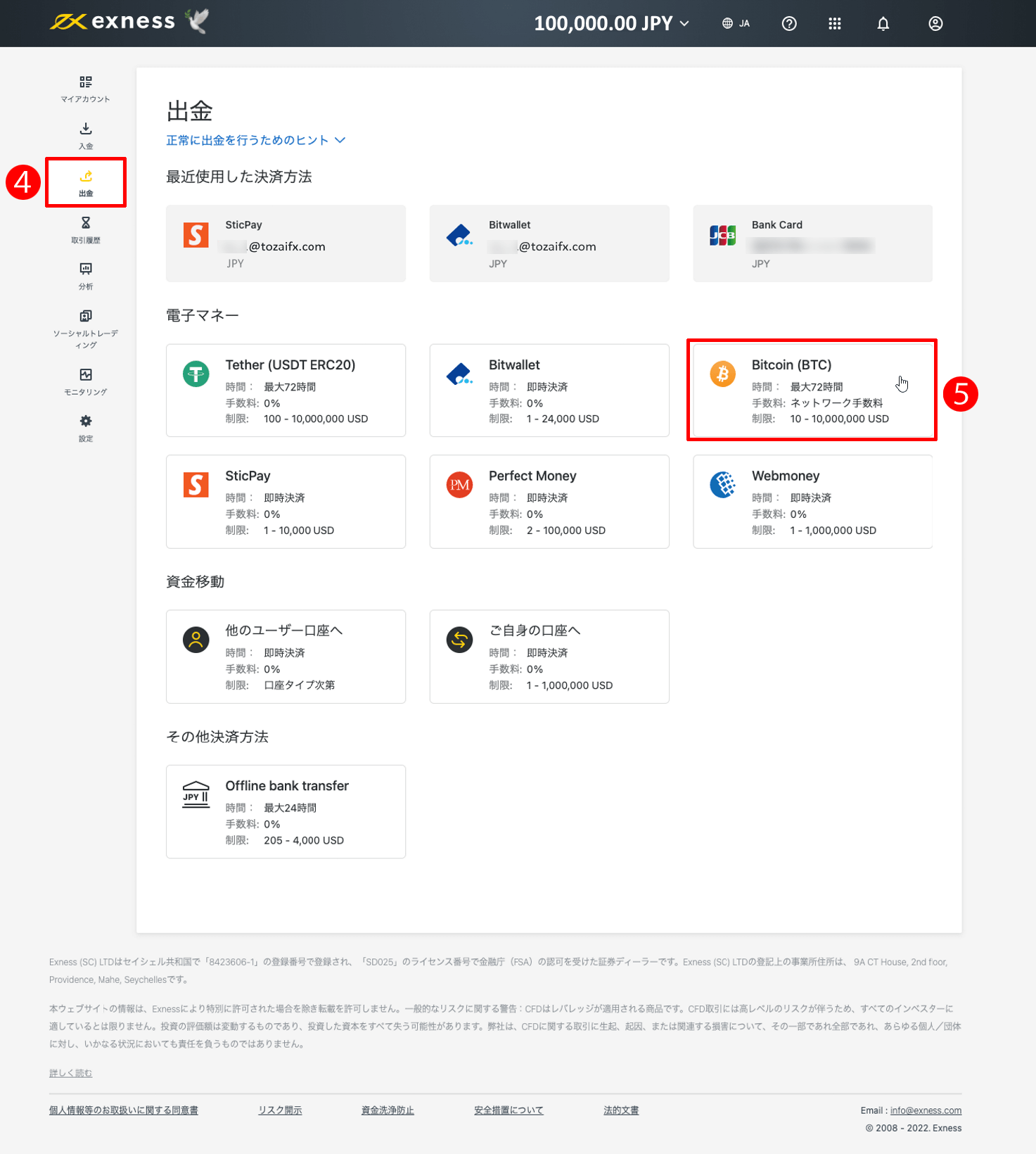The height and width of the screenshot is (1154, 1036).
Task: Open 安全措置について footer link
Action: click(x=509, y=1110)
